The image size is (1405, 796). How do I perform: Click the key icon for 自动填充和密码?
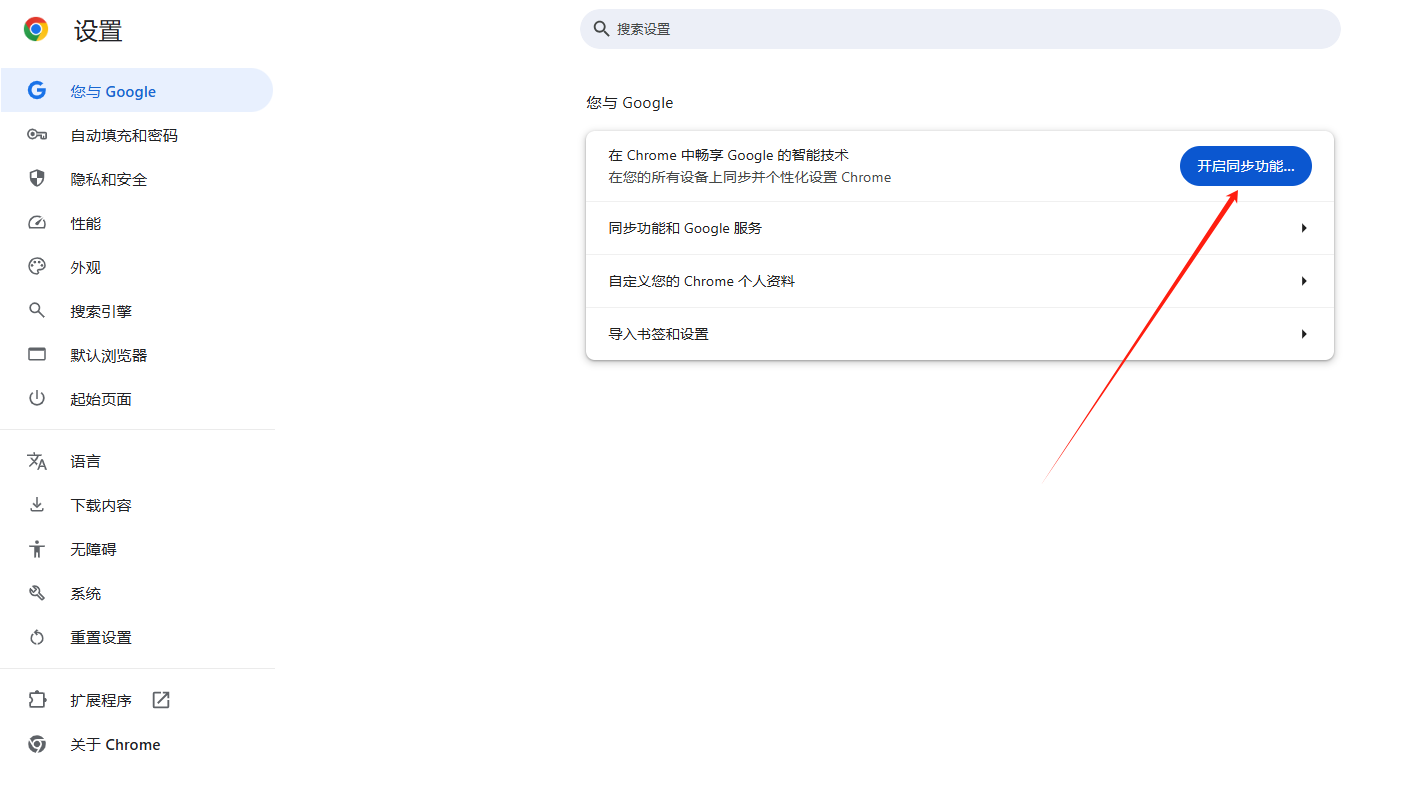click(37, 135)
